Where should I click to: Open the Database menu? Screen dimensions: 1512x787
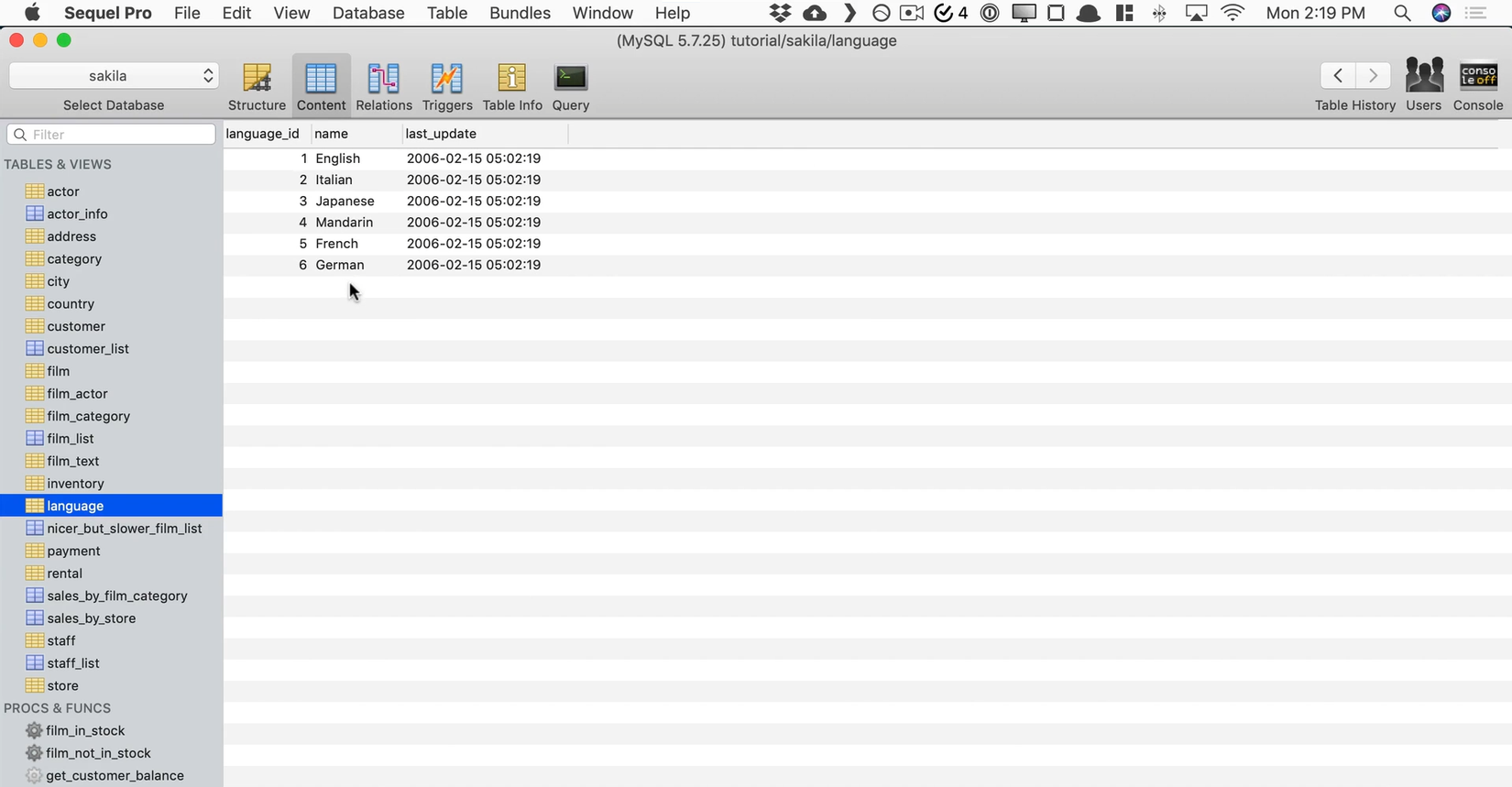(x=368, y=13)
